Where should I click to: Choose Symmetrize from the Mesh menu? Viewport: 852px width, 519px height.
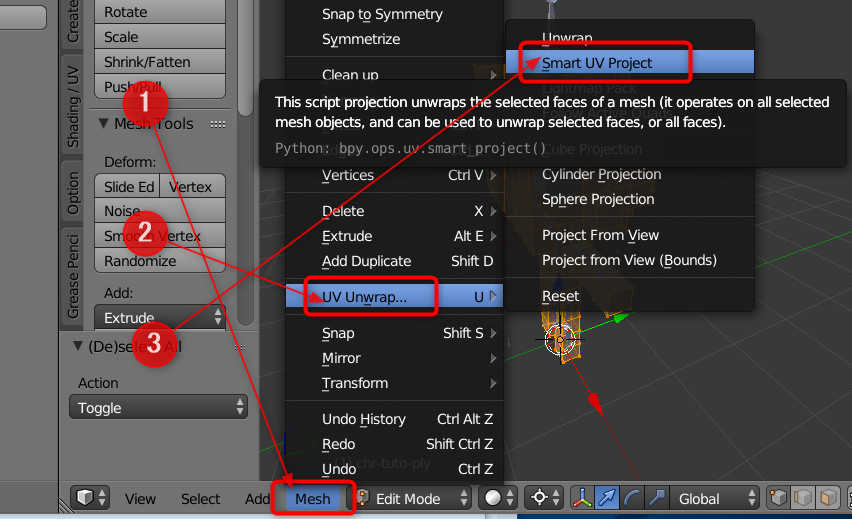[394, 39]
